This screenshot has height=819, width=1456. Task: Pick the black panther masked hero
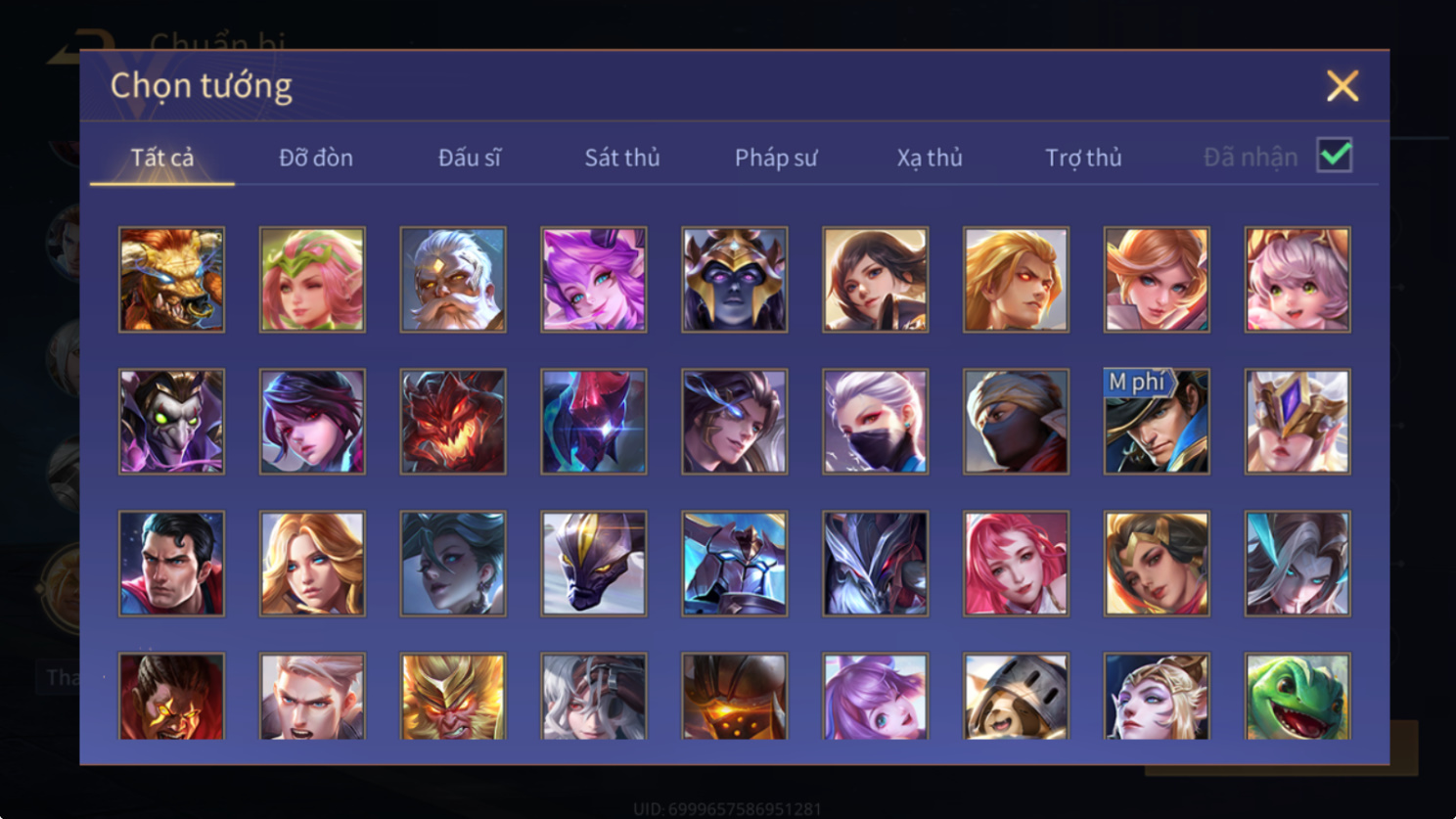[594, 564]
